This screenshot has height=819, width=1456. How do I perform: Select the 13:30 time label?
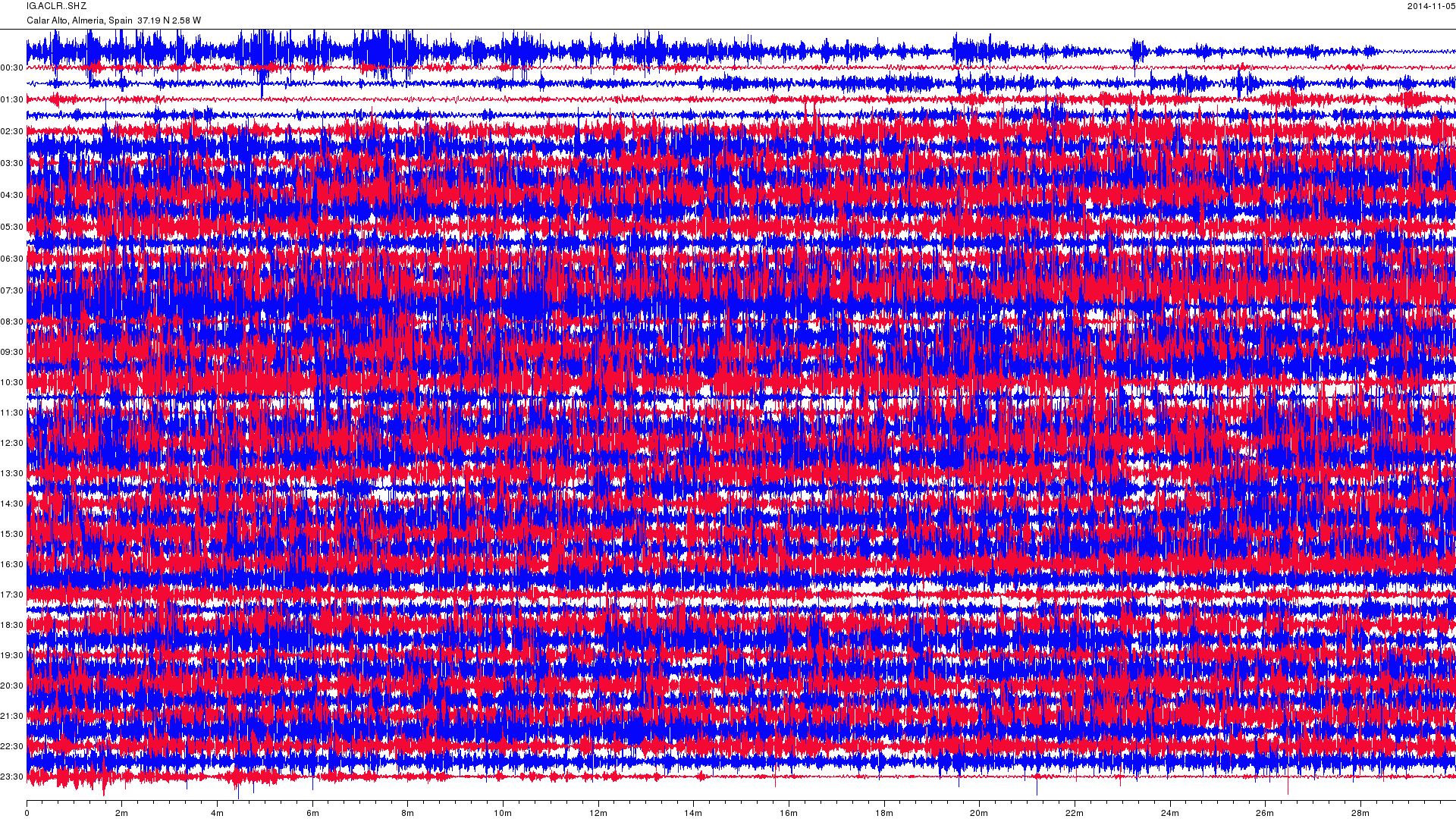(12, 474)
